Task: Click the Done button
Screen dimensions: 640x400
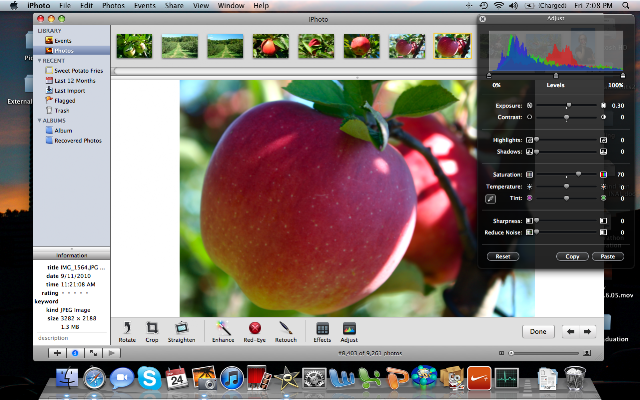Action: point(538,331)
